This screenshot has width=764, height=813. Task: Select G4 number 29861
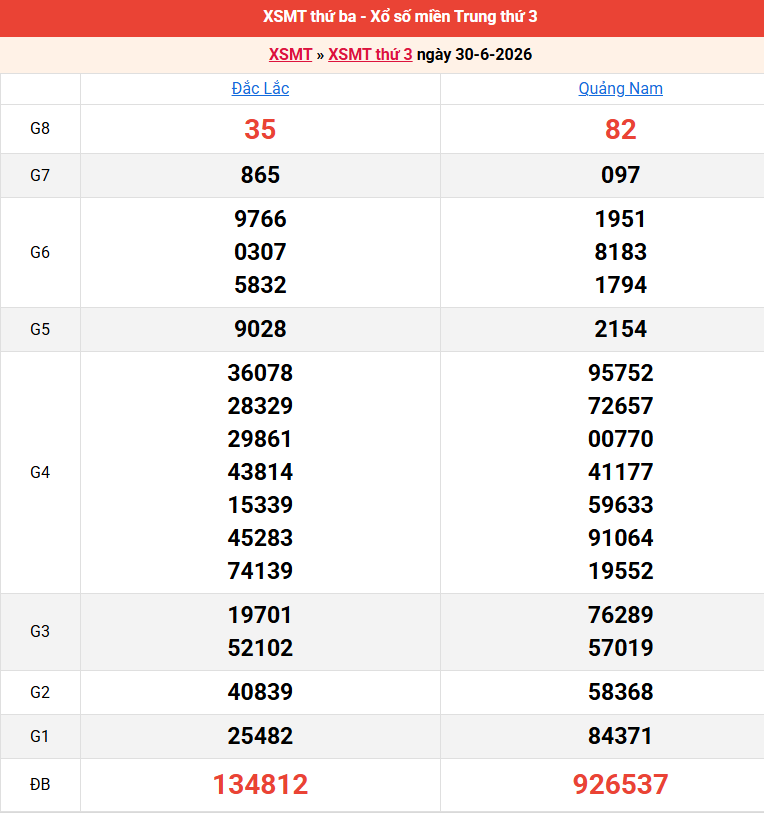pyautogui.click(x=260, y=439)
